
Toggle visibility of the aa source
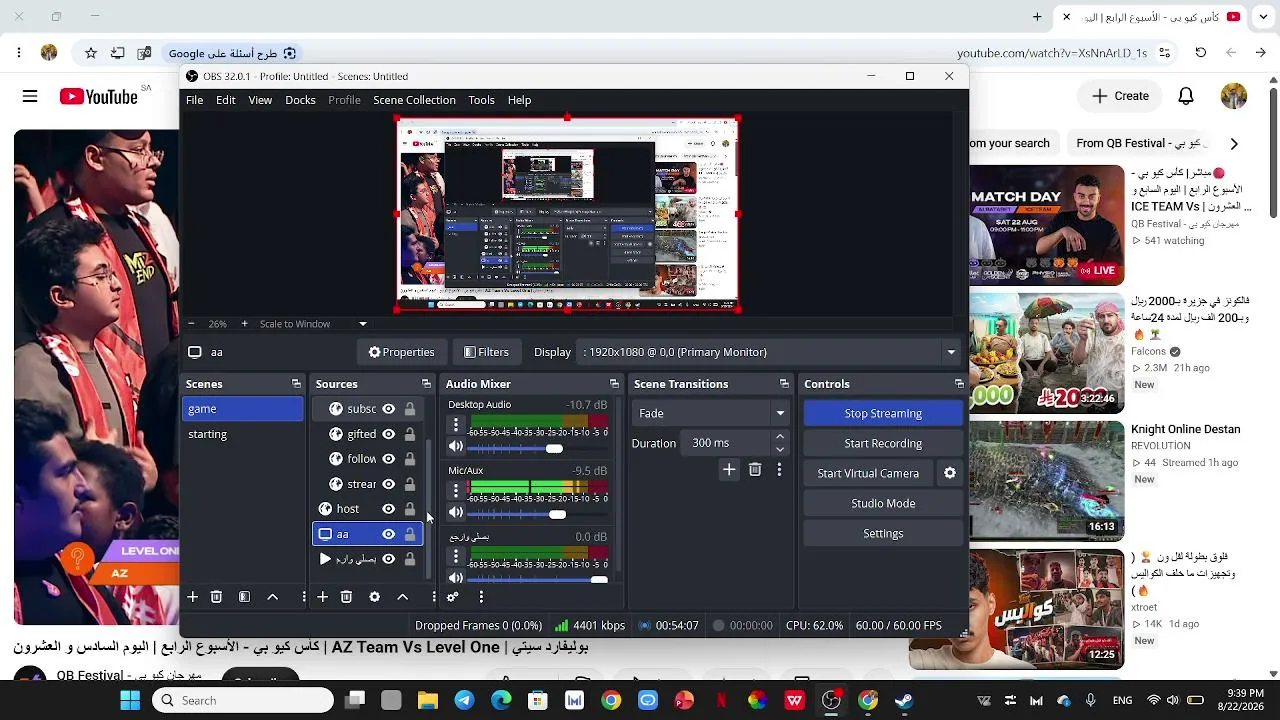(x=388, y=534)
